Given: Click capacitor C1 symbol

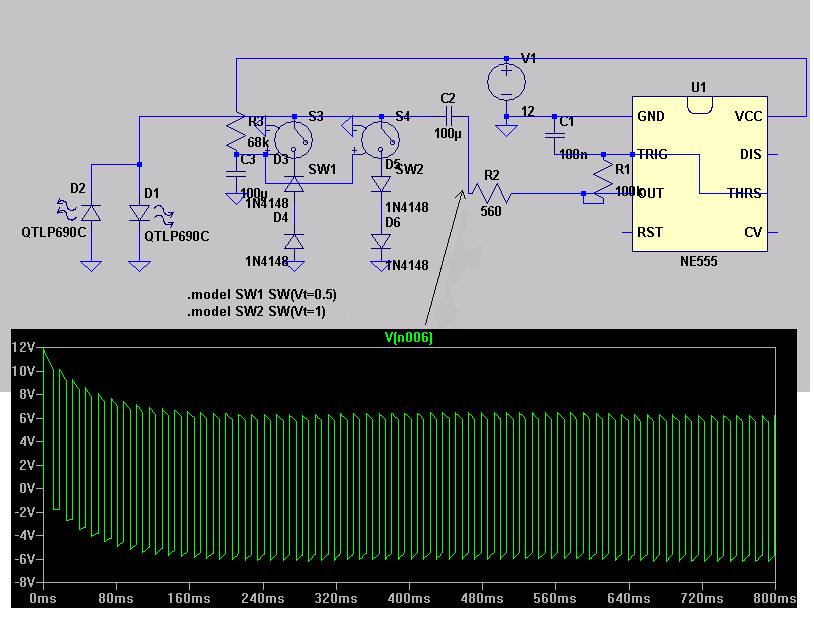Looking at the screenshot, I should click(554, 135).
